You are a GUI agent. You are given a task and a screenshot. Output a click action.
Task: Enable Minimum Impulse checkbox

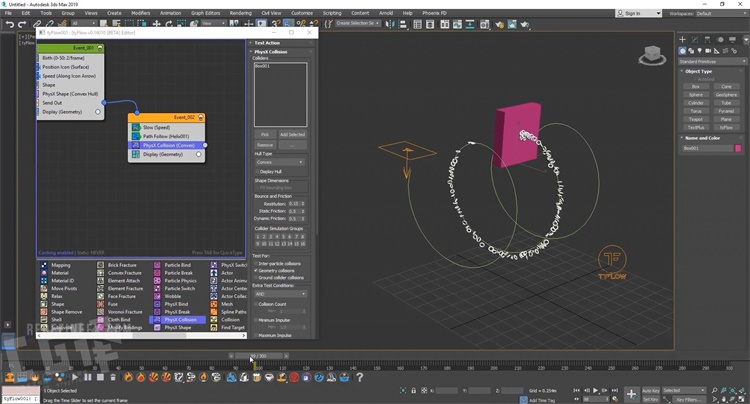(256, 320)
